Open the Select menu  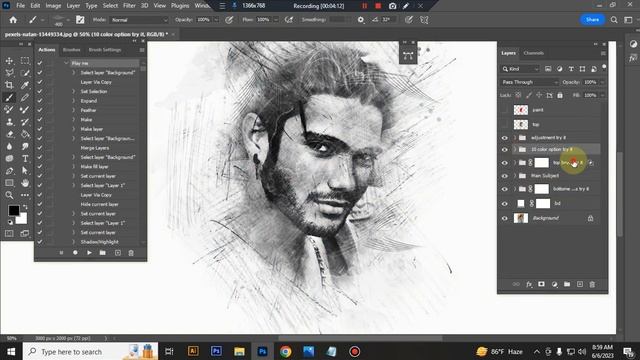click(110, 6)
